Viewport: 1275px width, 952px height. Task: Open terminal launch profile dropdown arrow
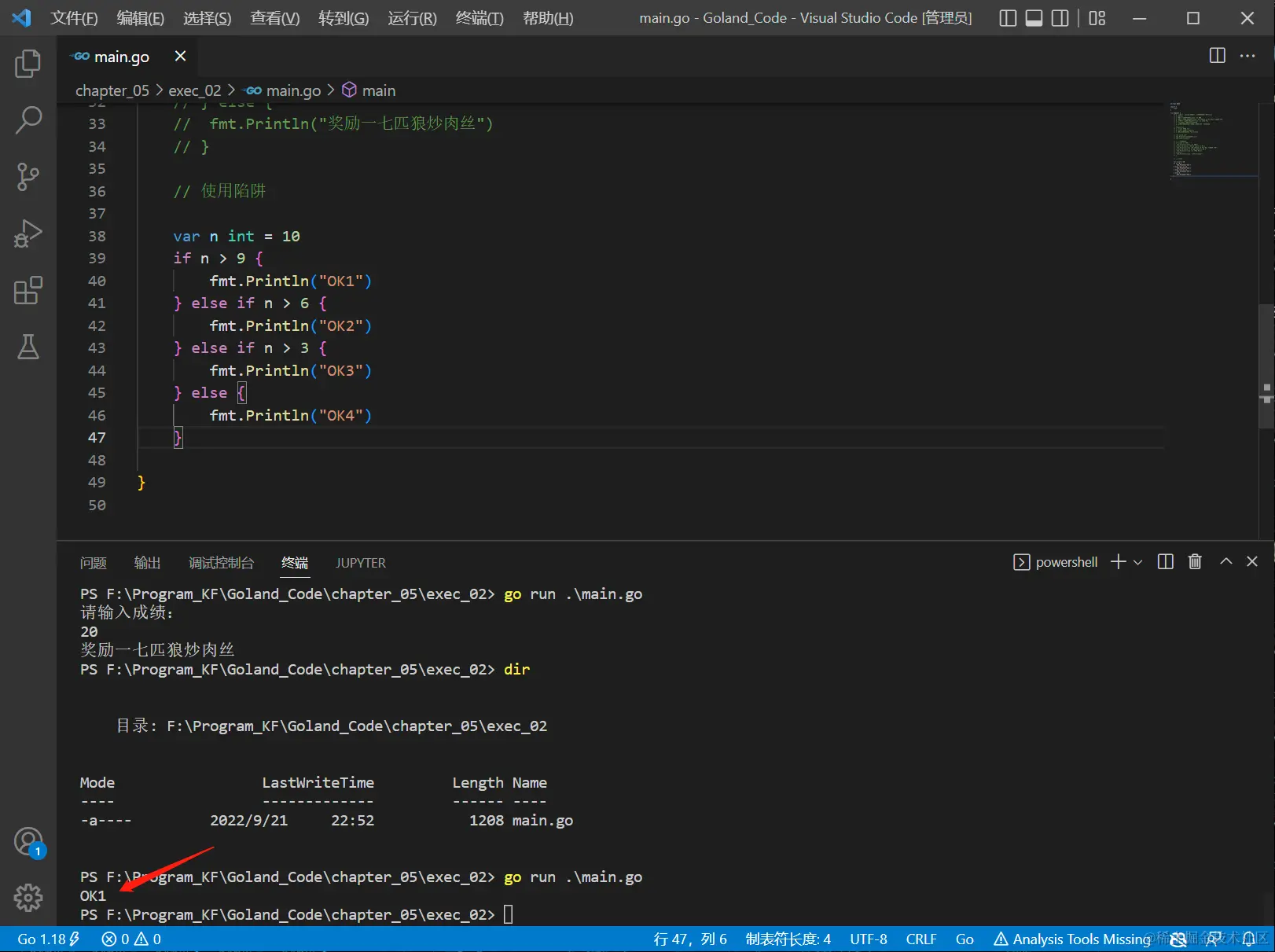[1137, 562]
